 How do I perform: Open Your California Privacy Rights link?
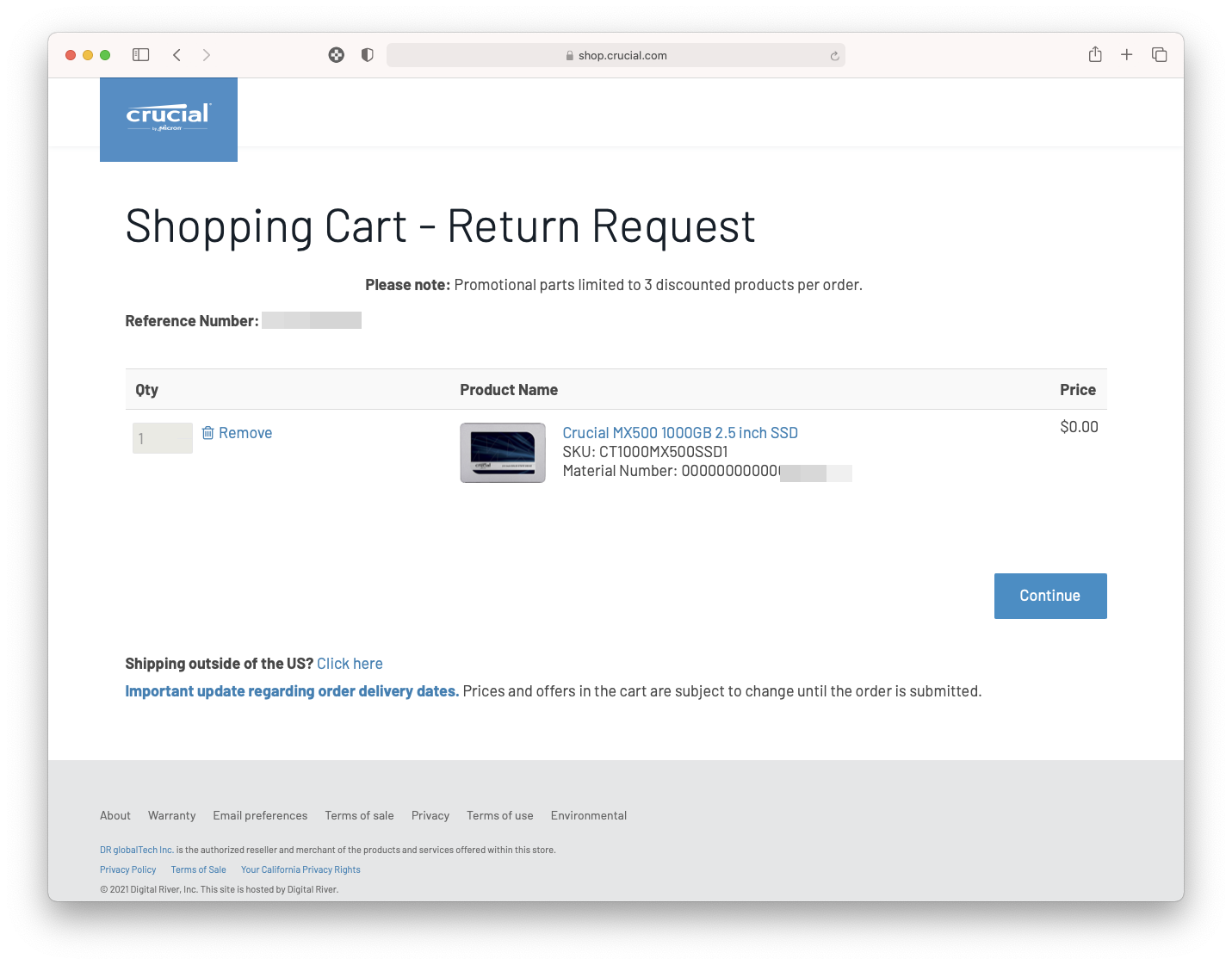300,869
